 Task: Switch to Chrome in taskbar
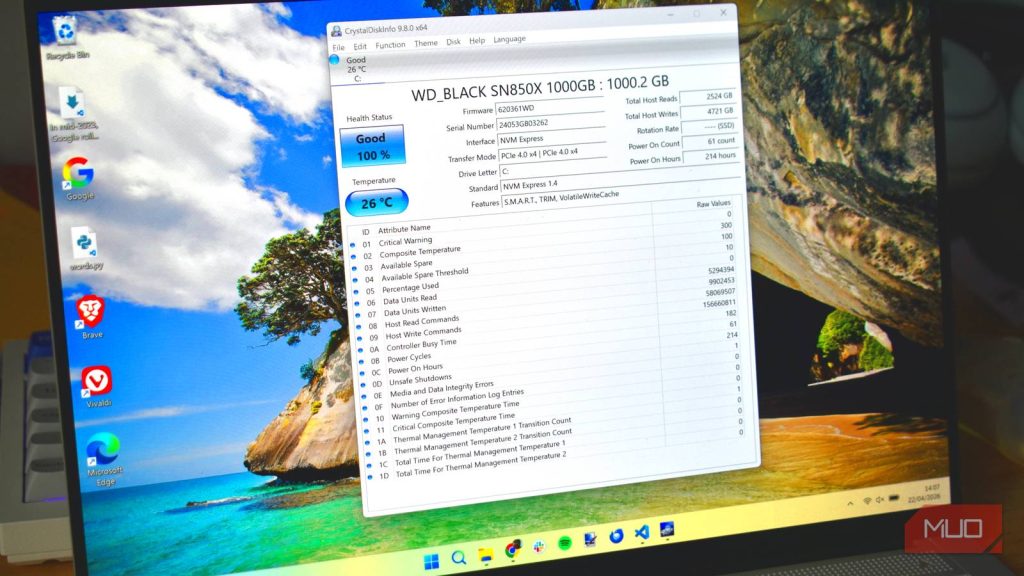tap(513, 550)
